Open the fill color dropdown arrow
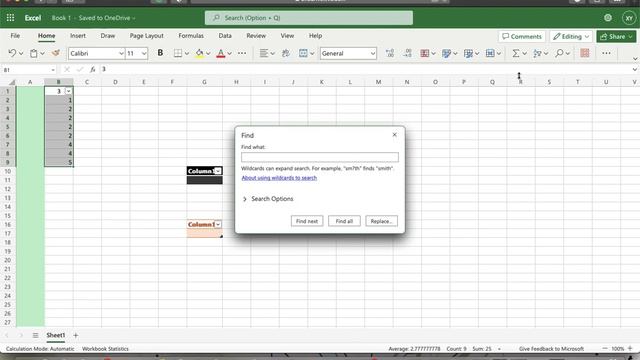The image size is (640, 360). [x=208, y=53]
